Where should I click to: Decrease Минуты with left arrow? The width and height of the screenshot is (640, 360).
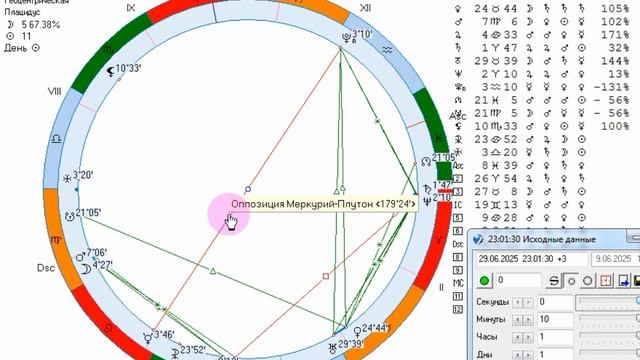tap(517, 319)
